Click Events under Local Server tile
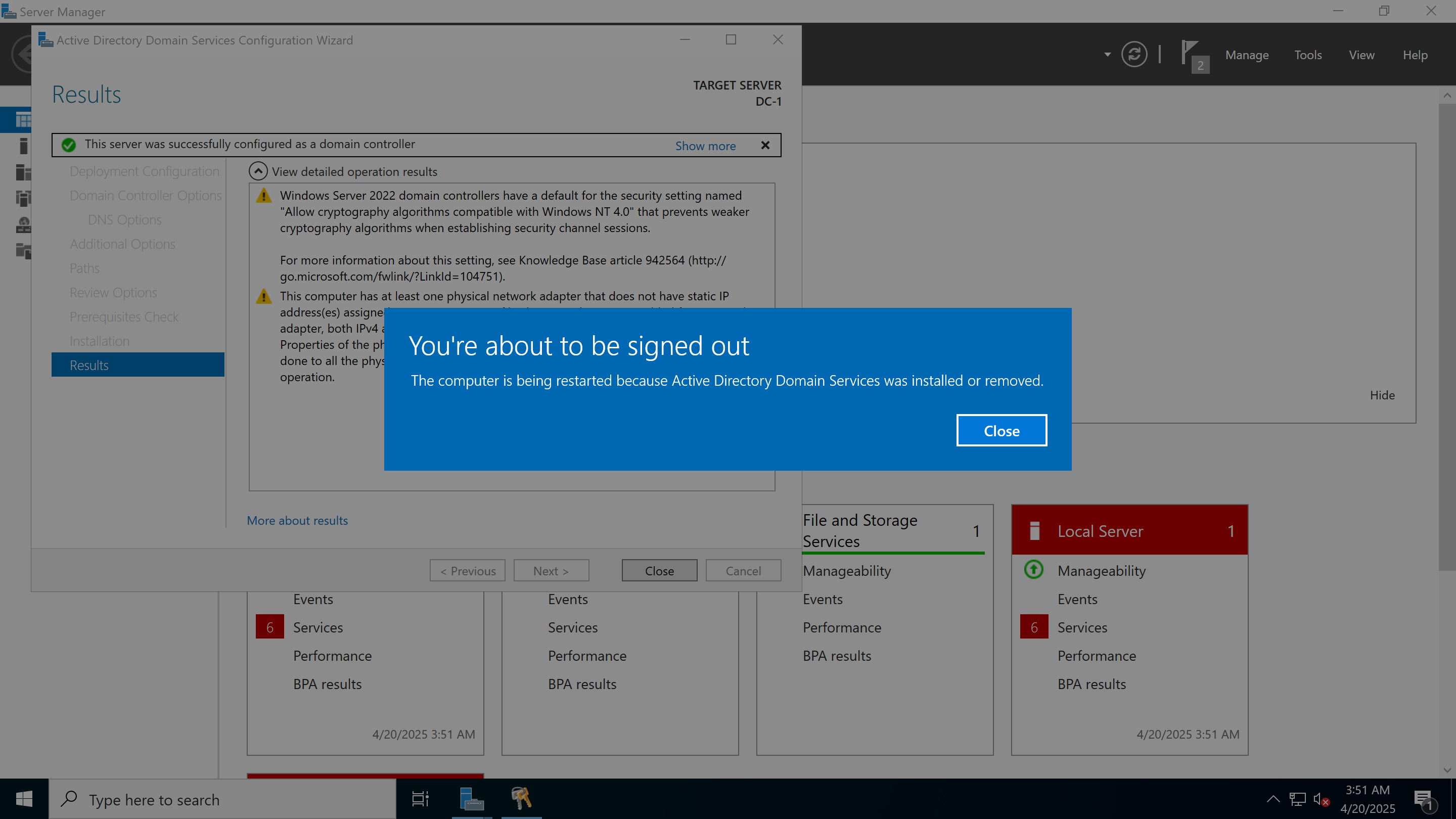 point(1077,599)
